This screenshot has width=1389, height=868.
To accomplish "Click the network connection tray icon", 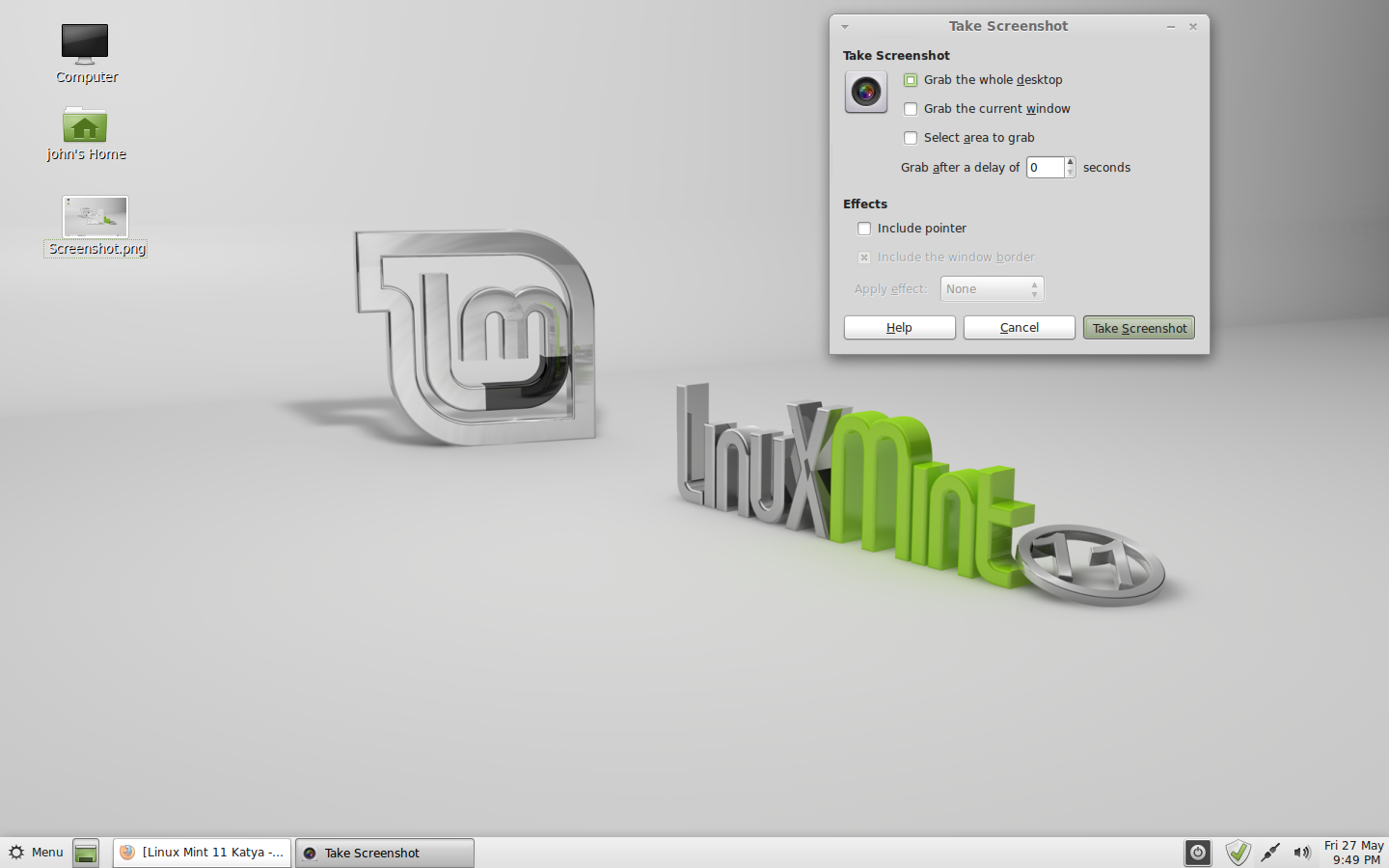I will [1270, 853].
